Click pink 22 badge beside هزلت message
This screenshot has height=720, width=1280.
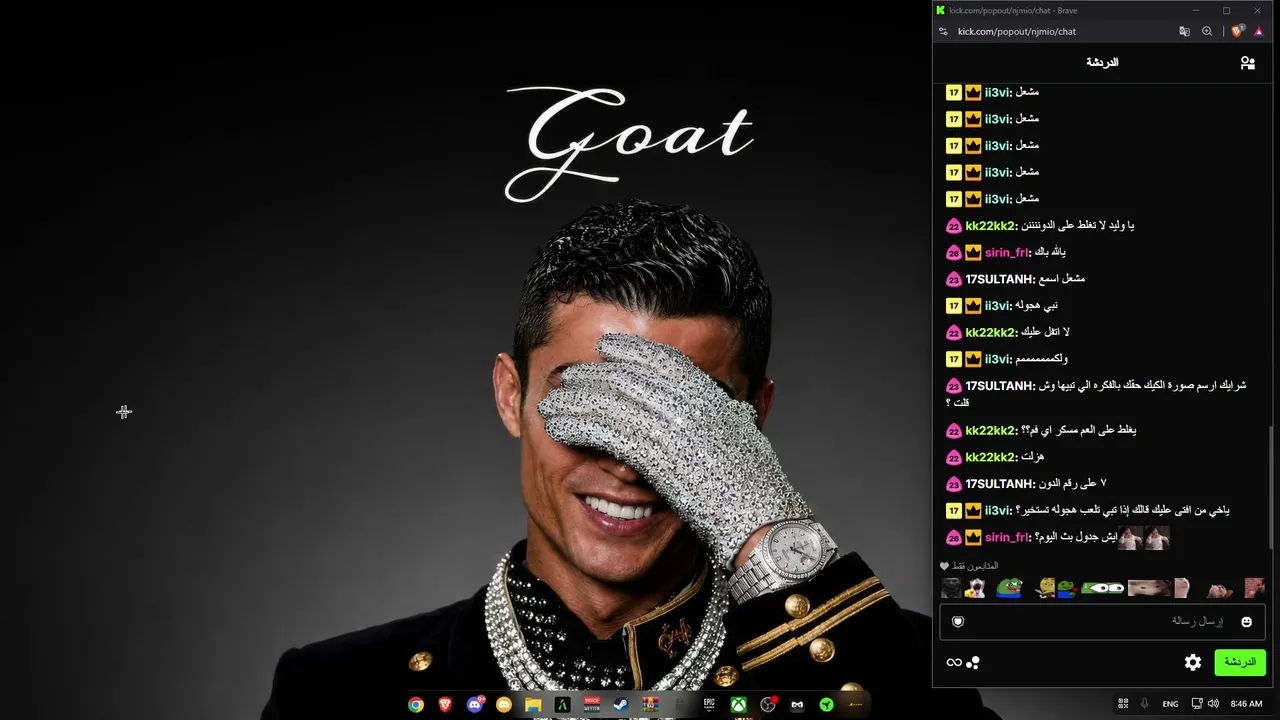954,457
